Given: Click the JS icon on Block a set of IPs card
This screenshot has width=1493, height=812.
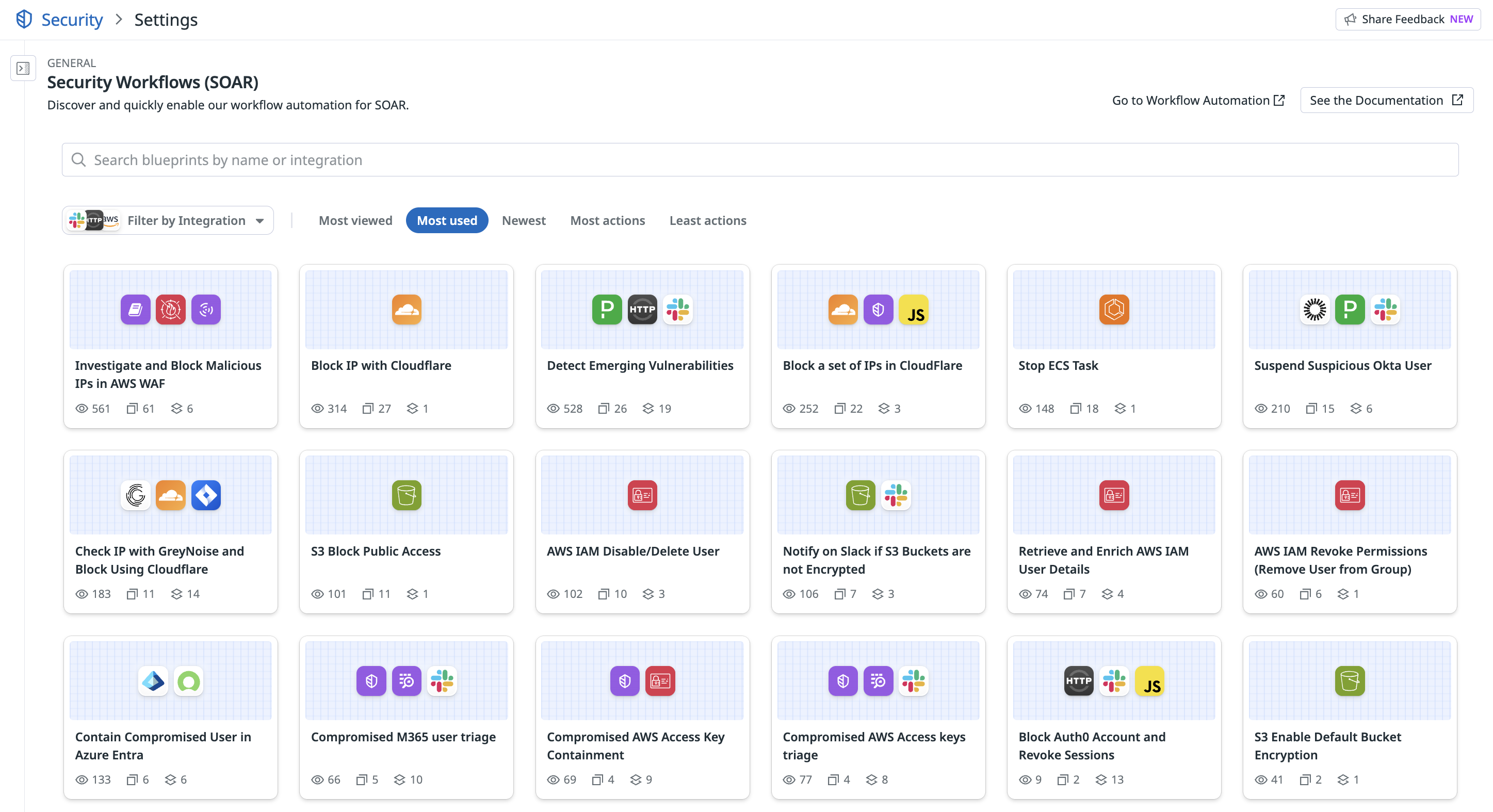Looking at the screenshot, I should (x=914, y=310).
